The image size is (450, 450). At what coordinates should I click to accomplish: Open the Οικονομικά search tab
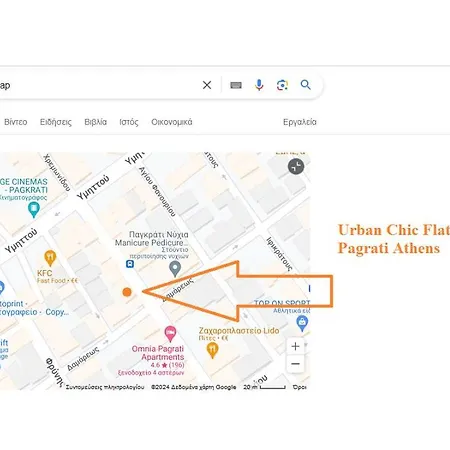coord(172,122)
